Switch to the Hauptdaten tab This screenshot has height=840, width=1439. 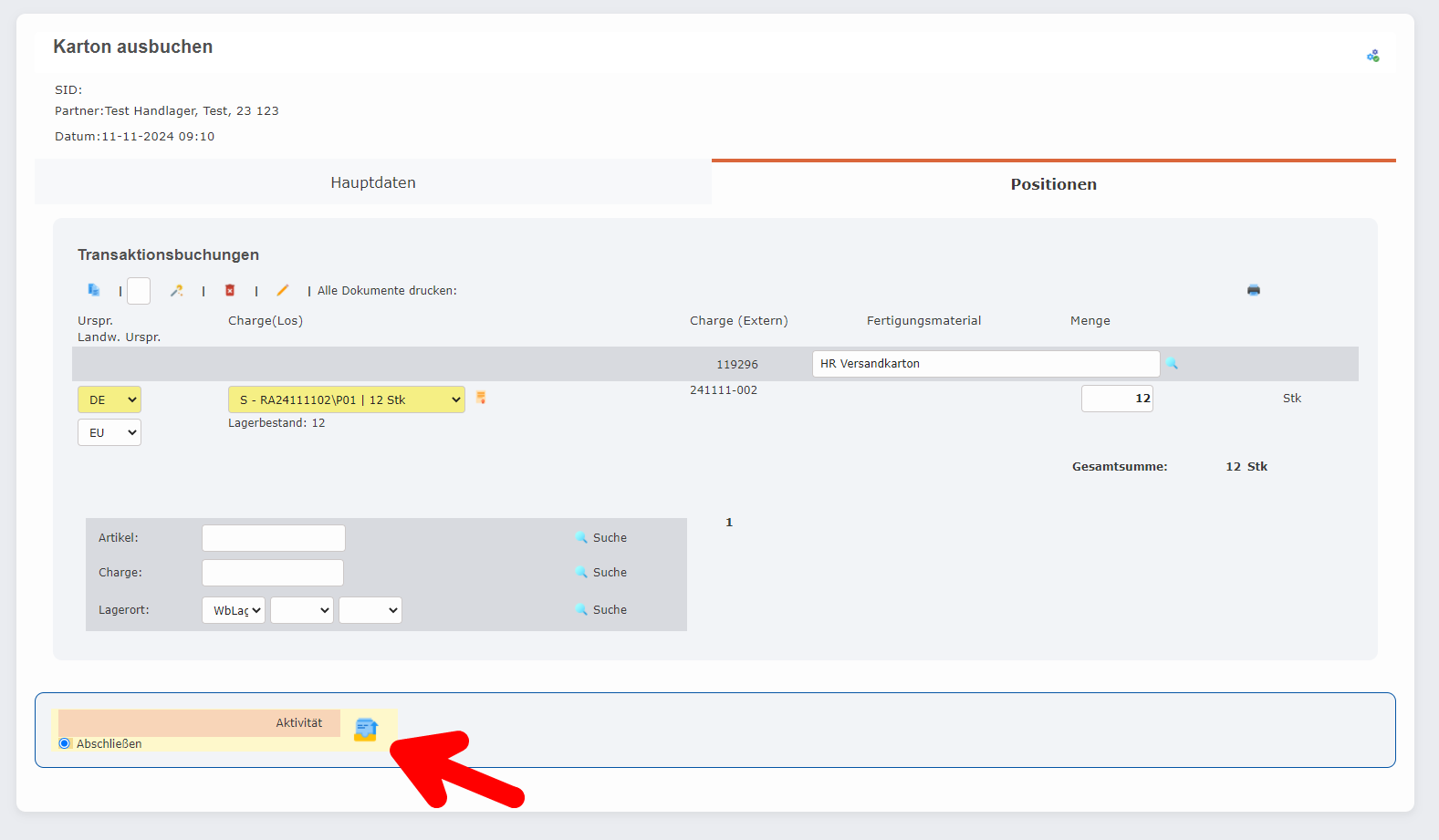pyautogui.click(x=372, y=182)
